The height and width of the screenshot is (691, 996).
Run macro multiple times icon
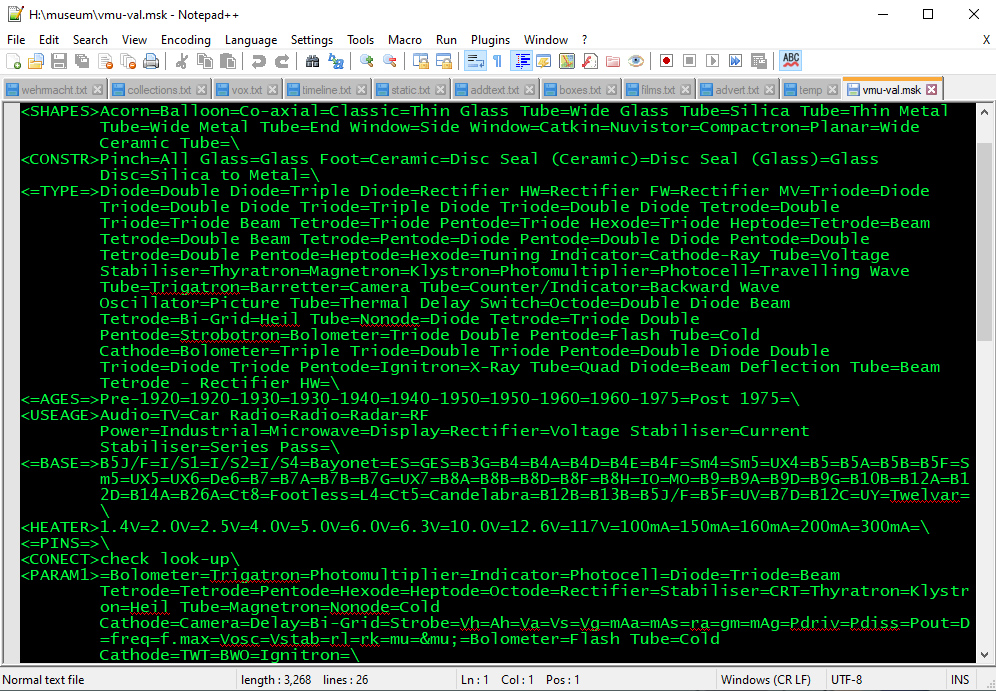pos(735,61)
